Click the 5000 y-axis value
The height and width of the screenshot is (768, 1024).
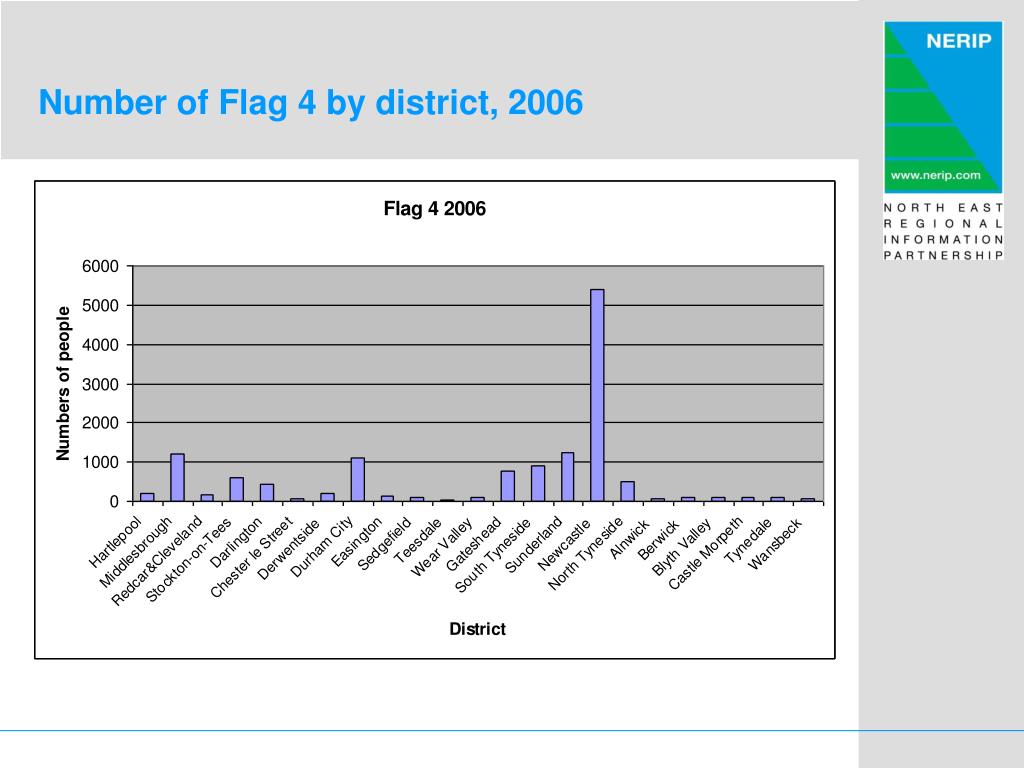pyautogui.click(x=101, y=306)
